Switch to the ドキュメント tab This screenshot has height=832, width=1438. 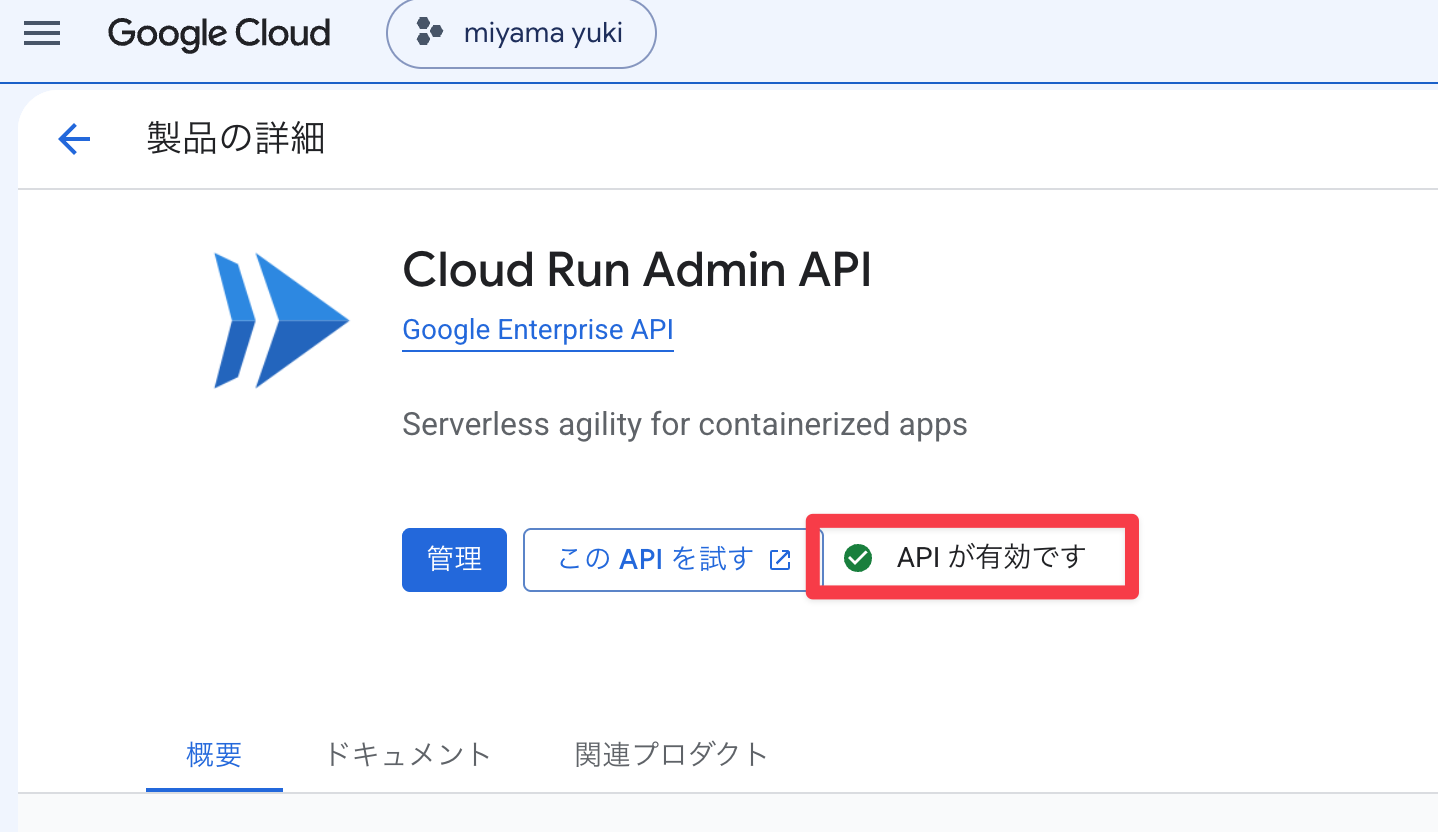coord(408,754)
